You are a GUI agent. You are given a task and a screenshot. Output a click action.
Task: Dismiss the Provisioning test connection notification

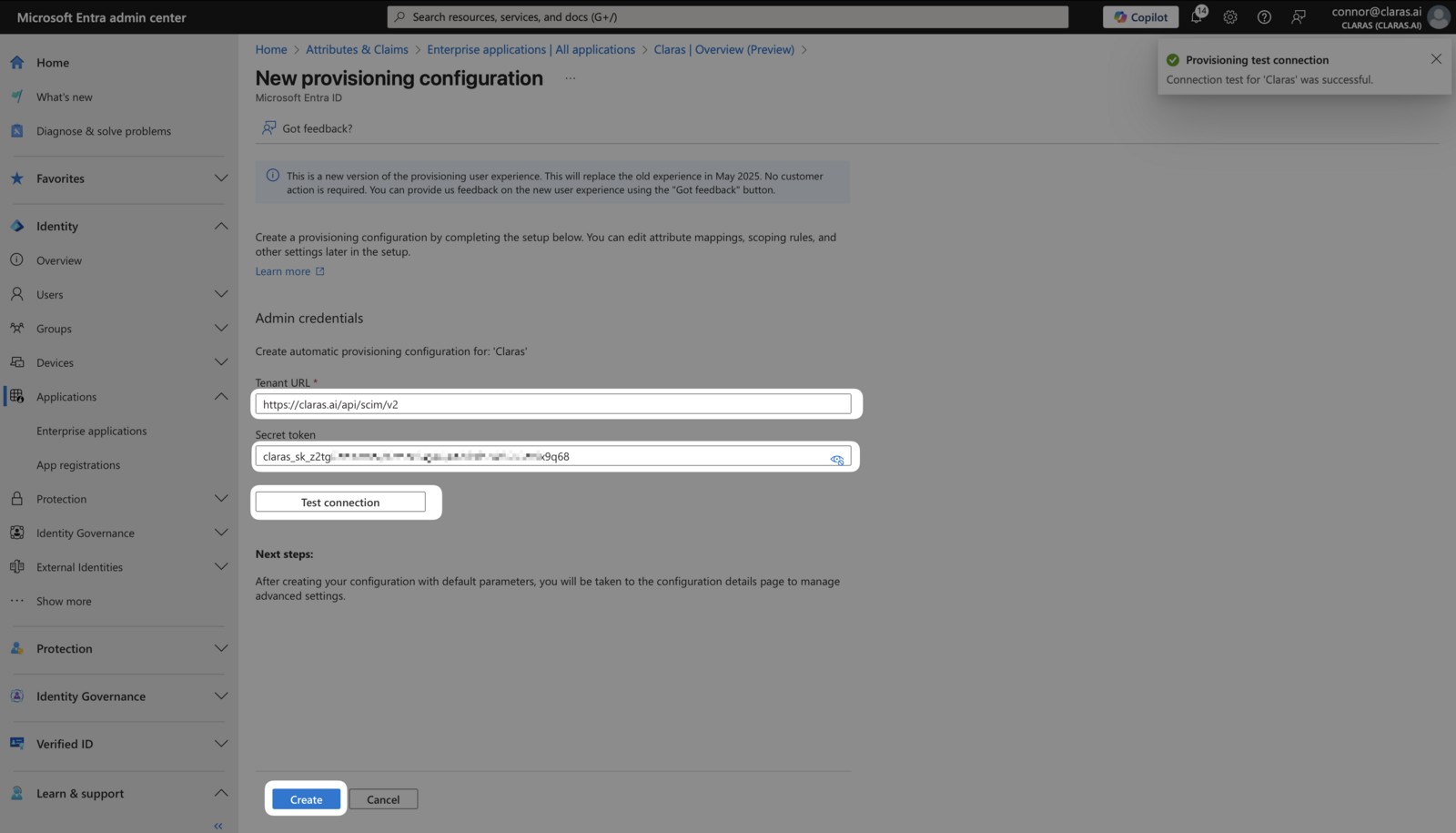tap(1436, 58)
